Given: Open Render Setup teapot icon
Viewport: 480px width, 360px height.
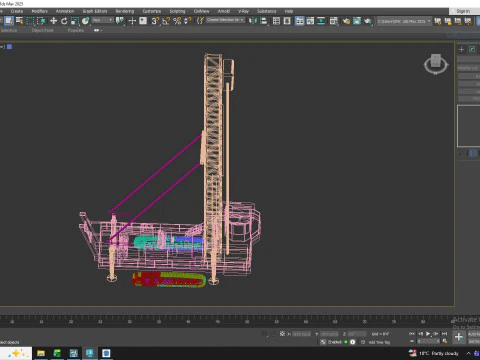Looking at the screenshot, I should (346, 21).
